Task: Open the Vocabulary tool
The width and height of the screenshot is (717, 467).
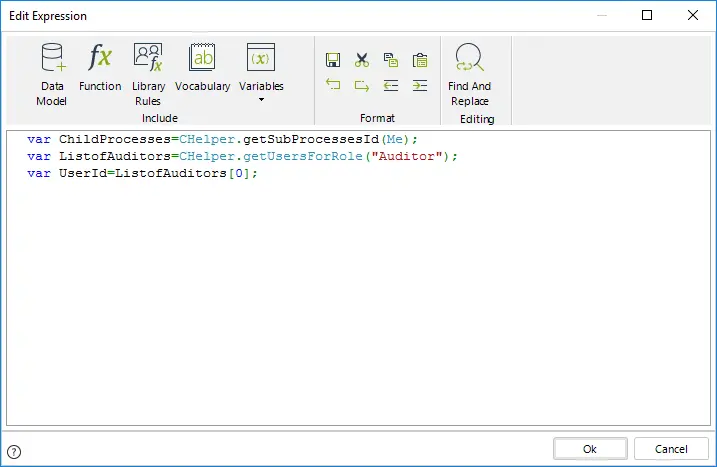Action: click(202, 67)
